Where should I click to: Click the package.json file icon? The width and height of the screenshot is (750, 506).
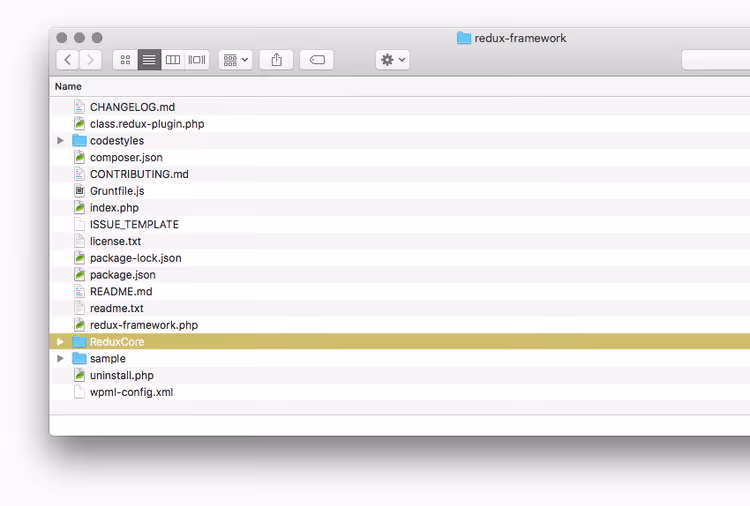pos(79,275)
